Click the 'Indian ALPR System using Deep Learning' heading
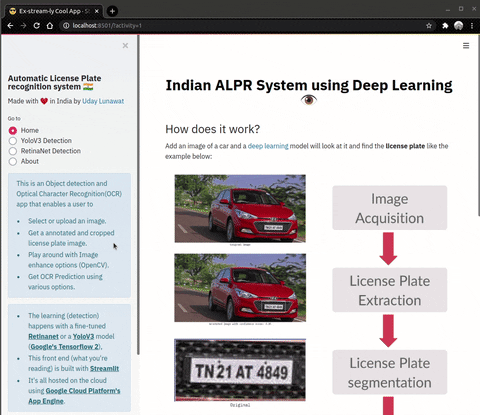The height and width of the screenshot is (415, 480). tap(309, 85)
